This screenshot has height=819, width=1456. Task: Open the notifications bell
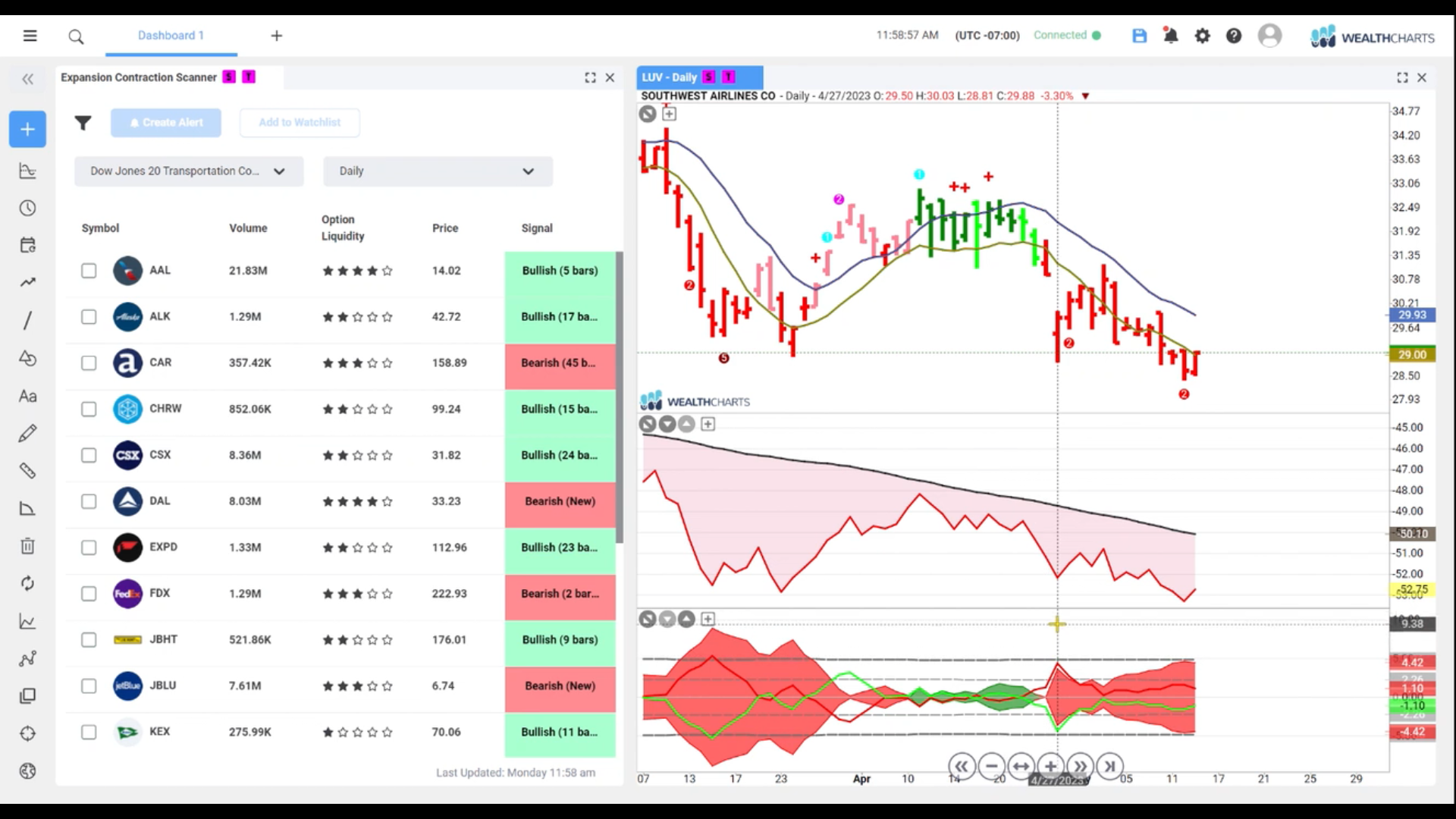[1171, 36]
